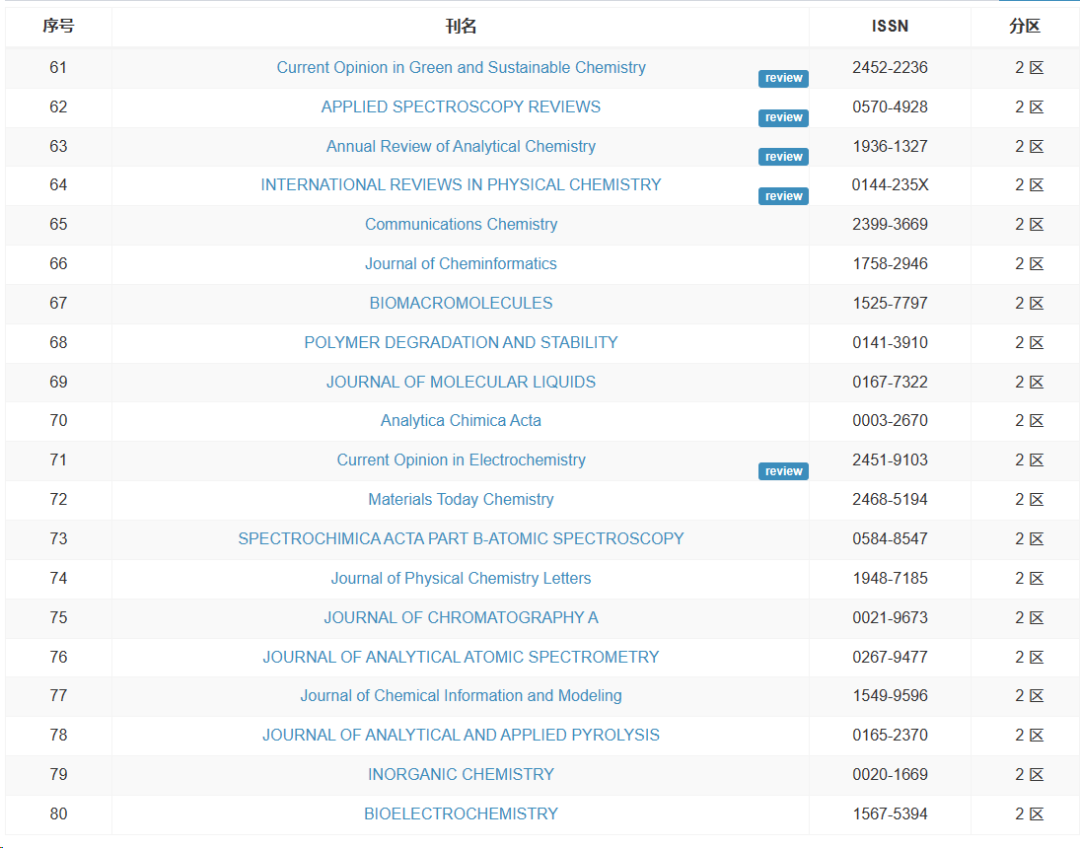This screenshot has height=848, width=1080.
Task: Open Annual Review of Analytical Chemistry link
Action: point(461,146)
